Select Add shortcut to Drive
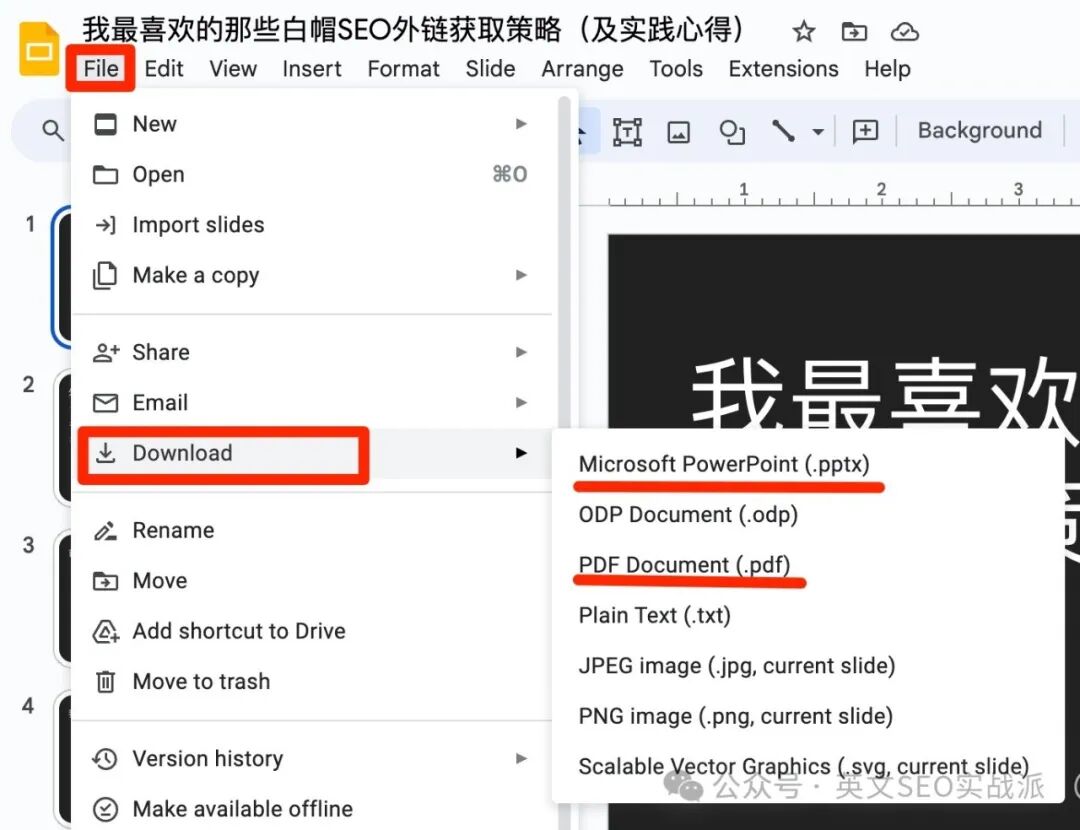The width and height of the screenshot is (1080, 830). click(x=313, y=631)
